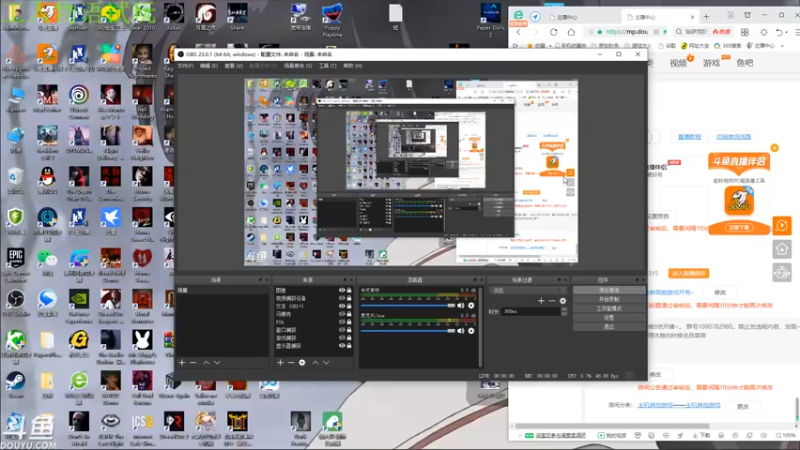
Task: Float the 来源 sources dock panel
Action: [345, 280]
